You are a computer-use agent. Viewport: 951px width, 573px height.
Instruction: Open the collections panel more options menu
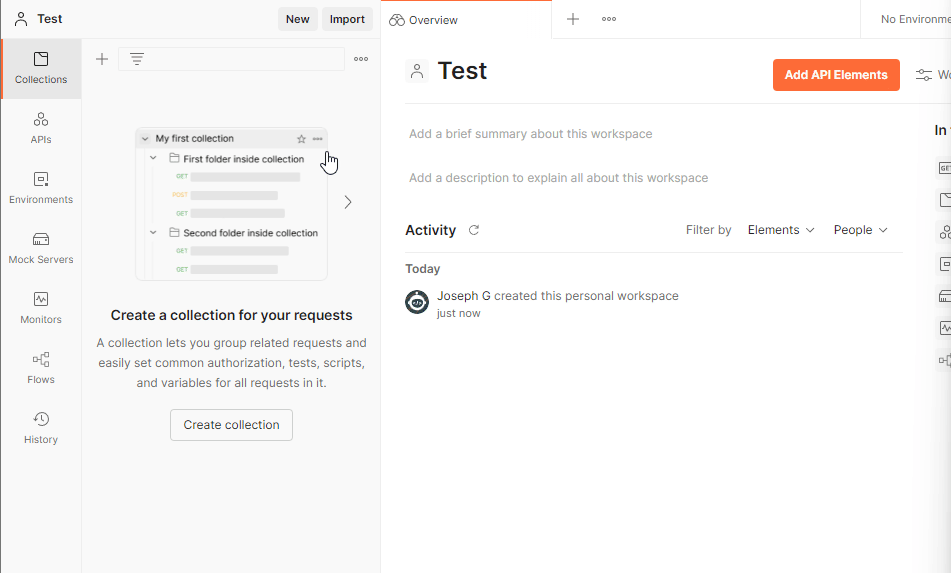coord(361,59)
